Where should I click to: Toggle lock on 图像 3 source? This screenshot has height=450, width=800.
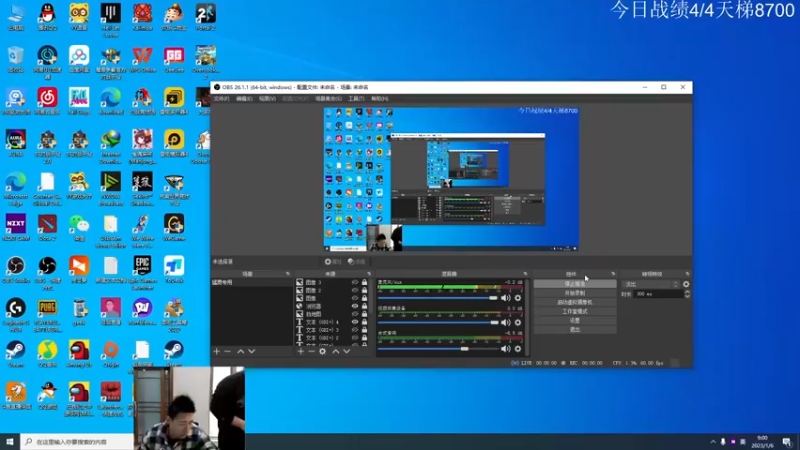pos(364,282)
